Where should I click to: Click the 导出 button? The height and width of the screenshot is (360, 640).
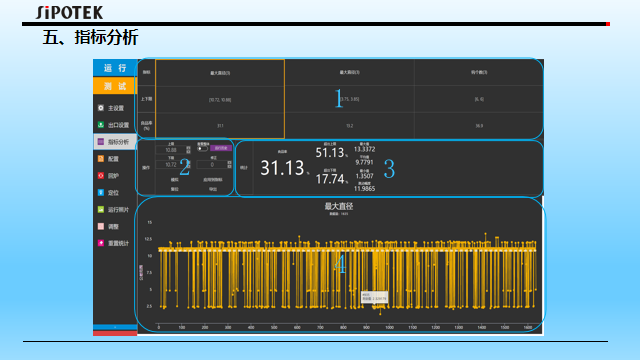tap(213, 189)
